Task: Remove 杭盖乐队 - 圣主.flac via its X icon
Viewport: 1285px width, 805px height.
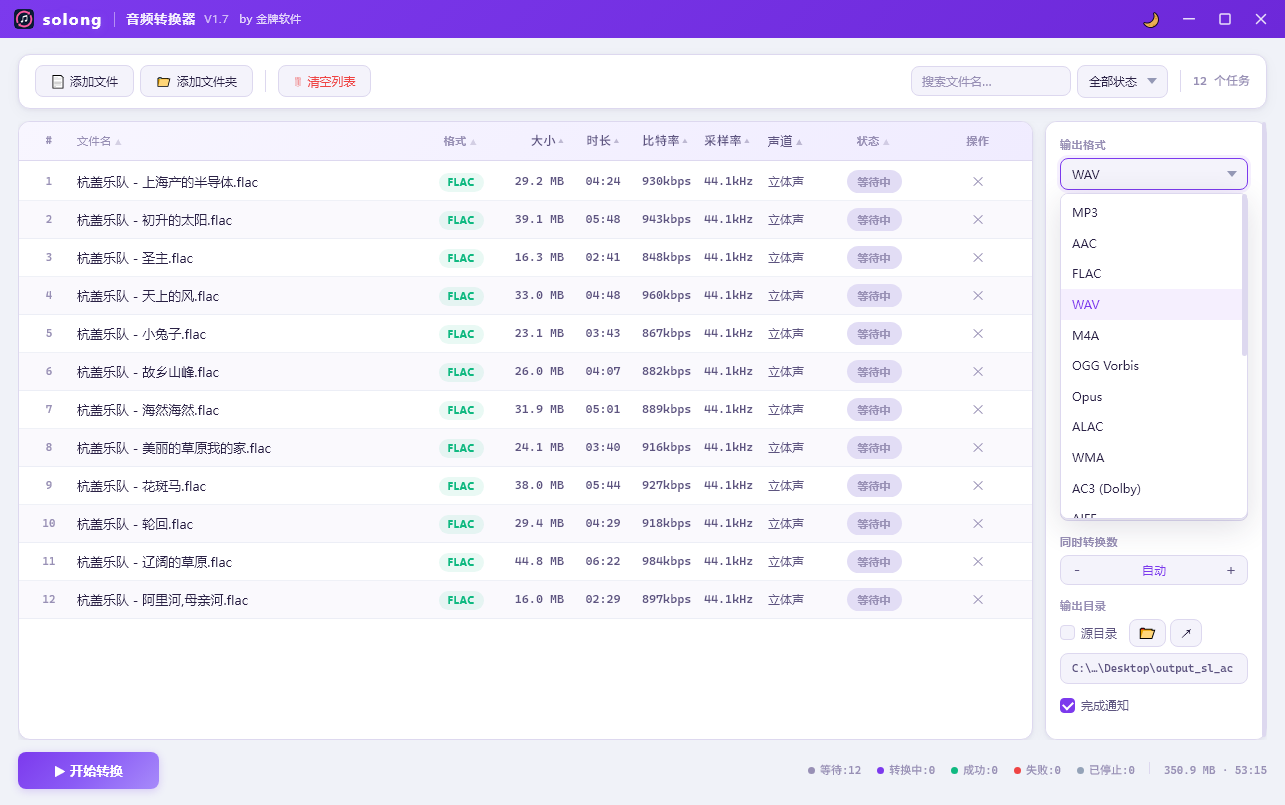Action: coord(977,257)
